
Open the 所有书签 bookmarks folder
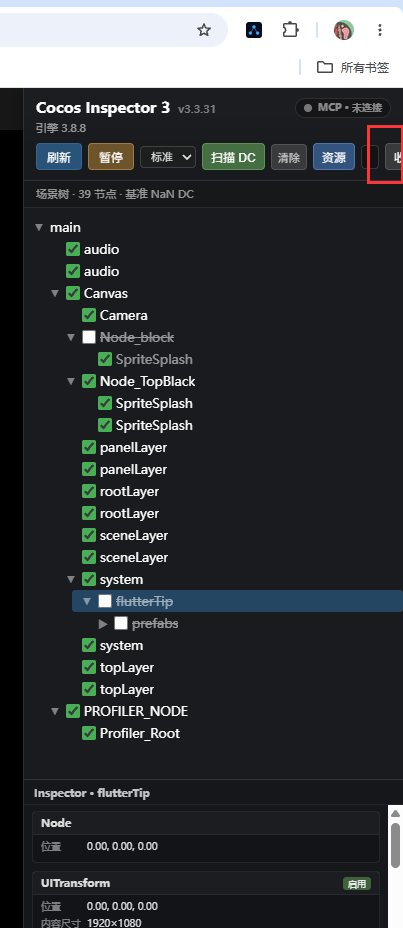pyautogui.click(x=353, y=67)
